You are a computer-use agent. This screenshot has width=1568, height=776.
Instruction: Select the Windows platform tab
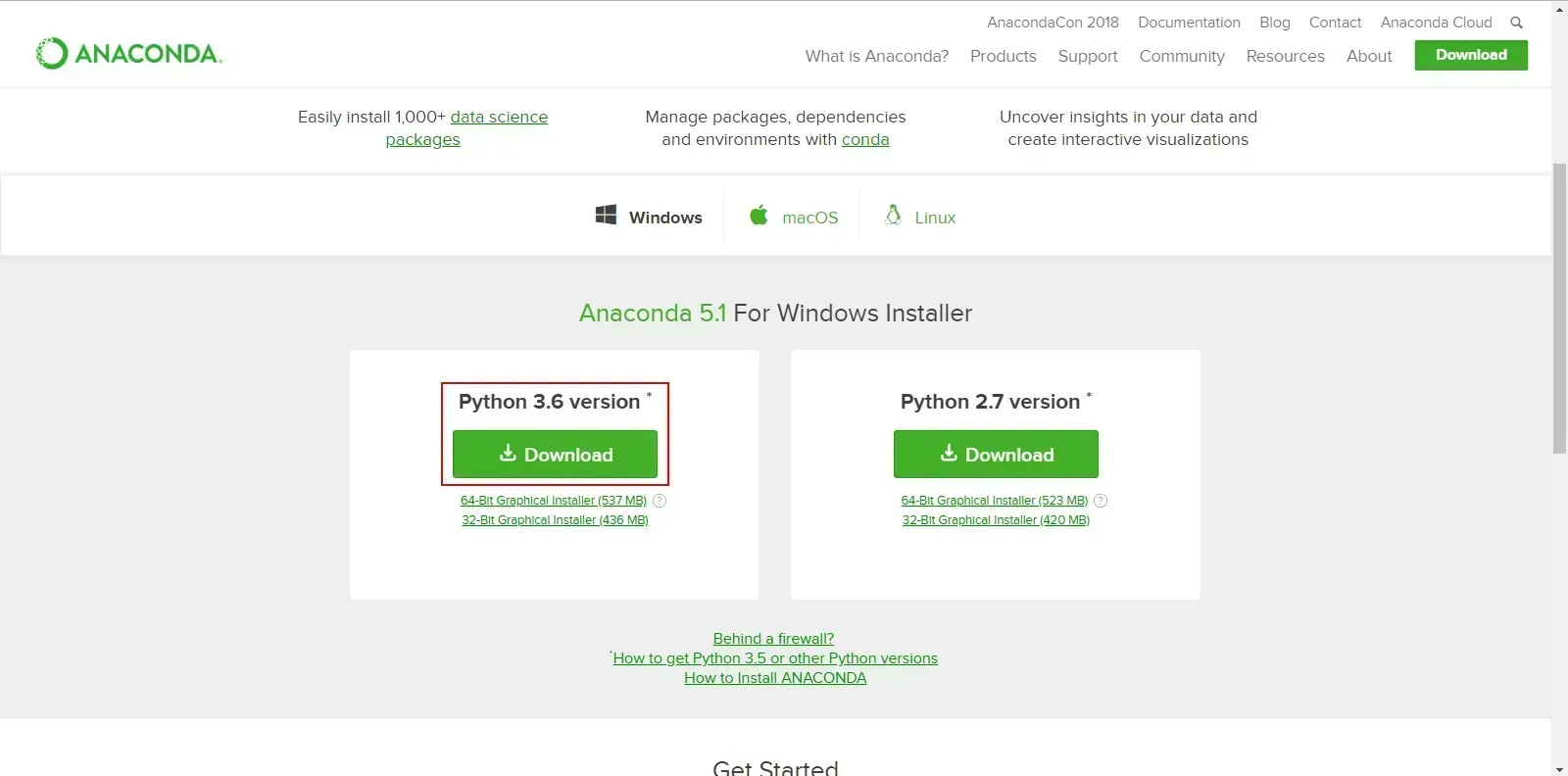click(649, 217)
